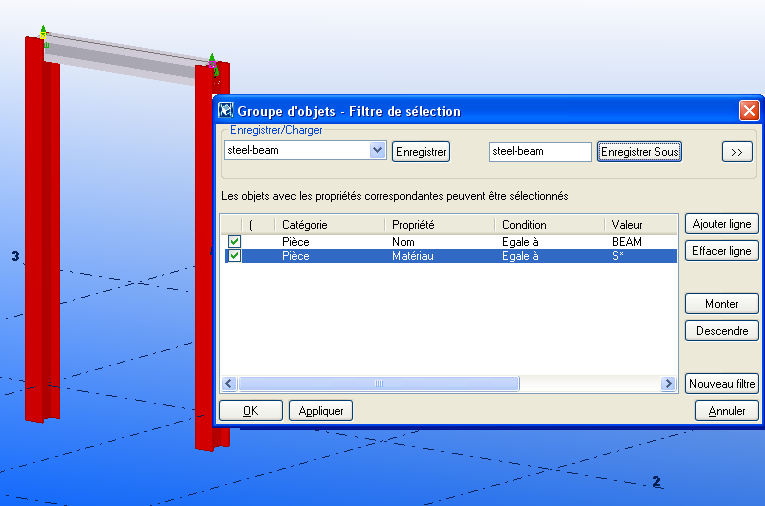Confirm the filter with OK
Viewport: 765px width, 506px height.
pos(251,410)
